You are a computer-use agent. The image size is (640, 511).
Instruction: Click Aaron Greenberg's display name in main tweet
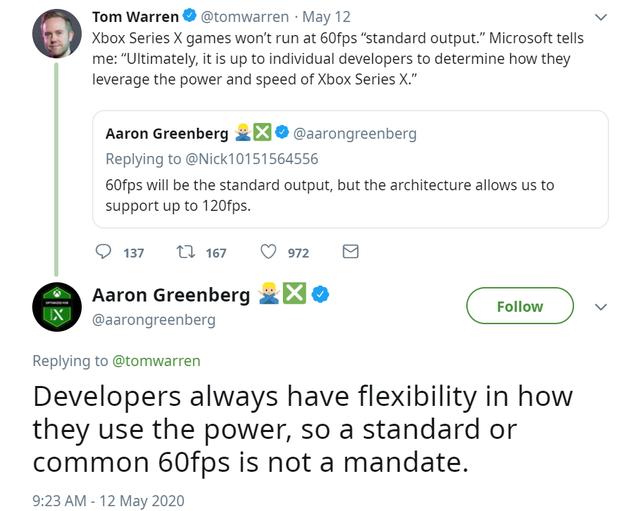pos(171,295)
